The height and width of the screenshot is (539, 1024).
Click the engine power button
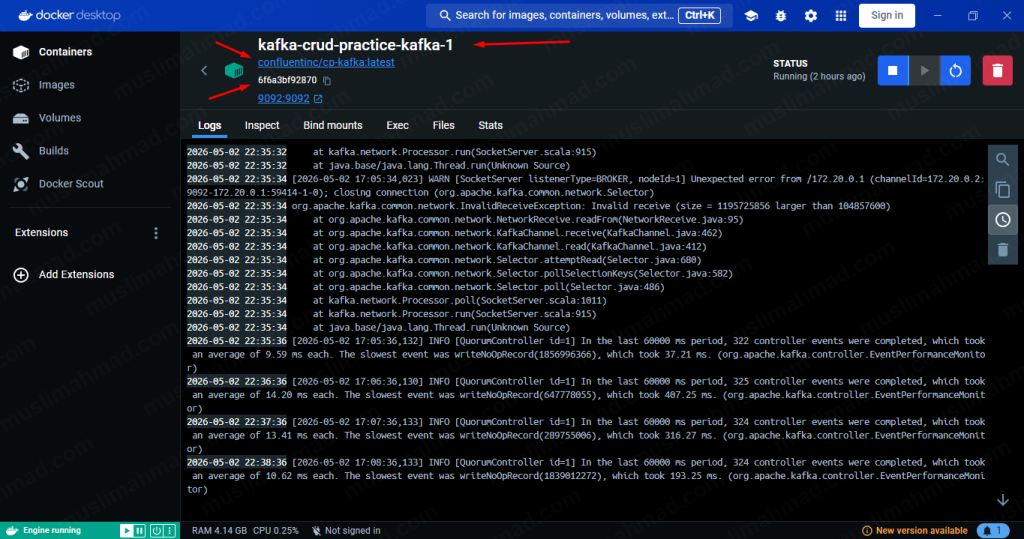click(x=157, y=531)
